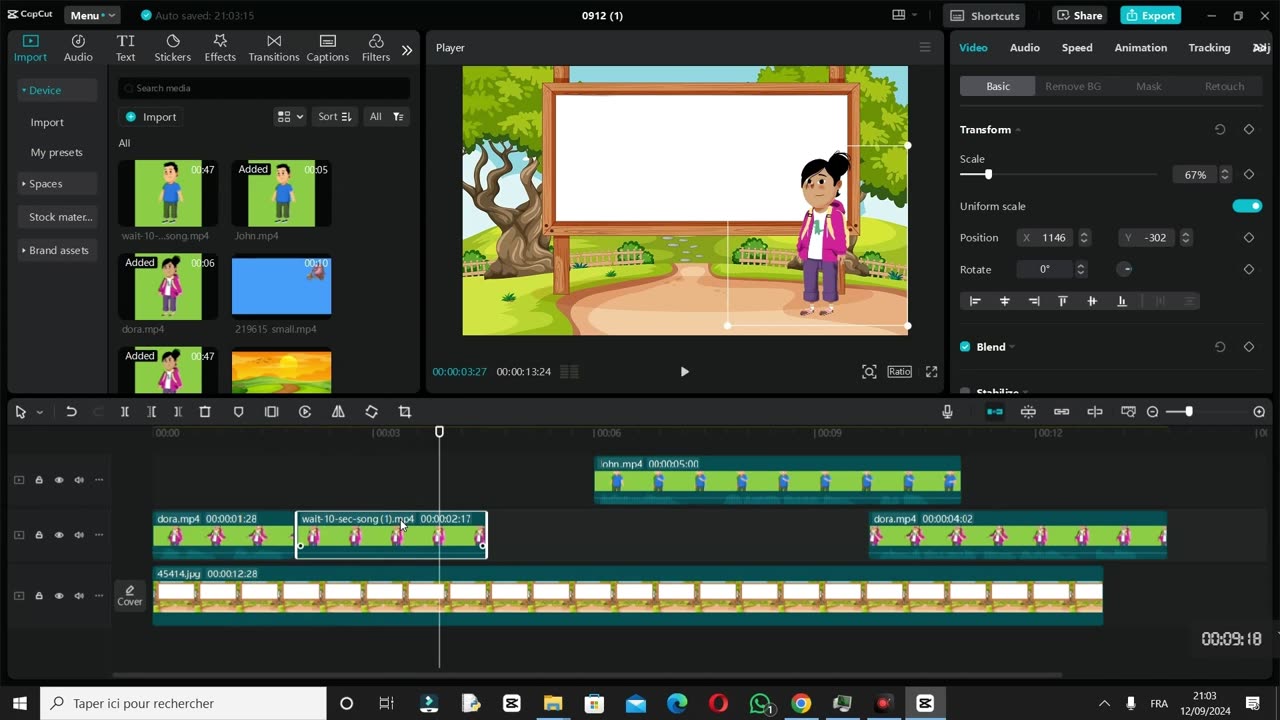Expand the selection tool dropdown arrow
The width and height of the screenshot is (1280, 720).
40,412
